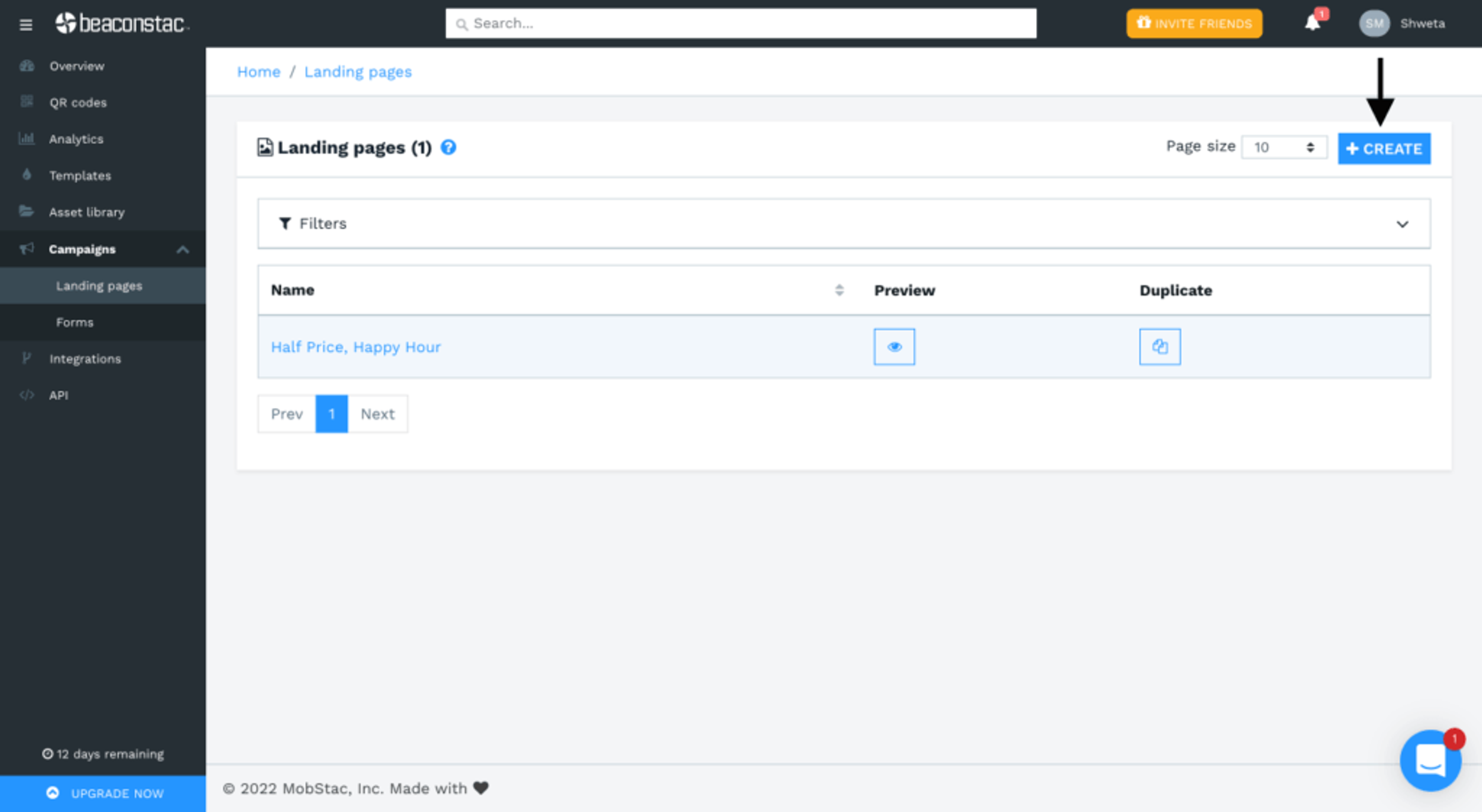Open the hamburger menu icon
Image resolution: width=1482 pixels, height=812 pixels.
[x=25, y=24]
